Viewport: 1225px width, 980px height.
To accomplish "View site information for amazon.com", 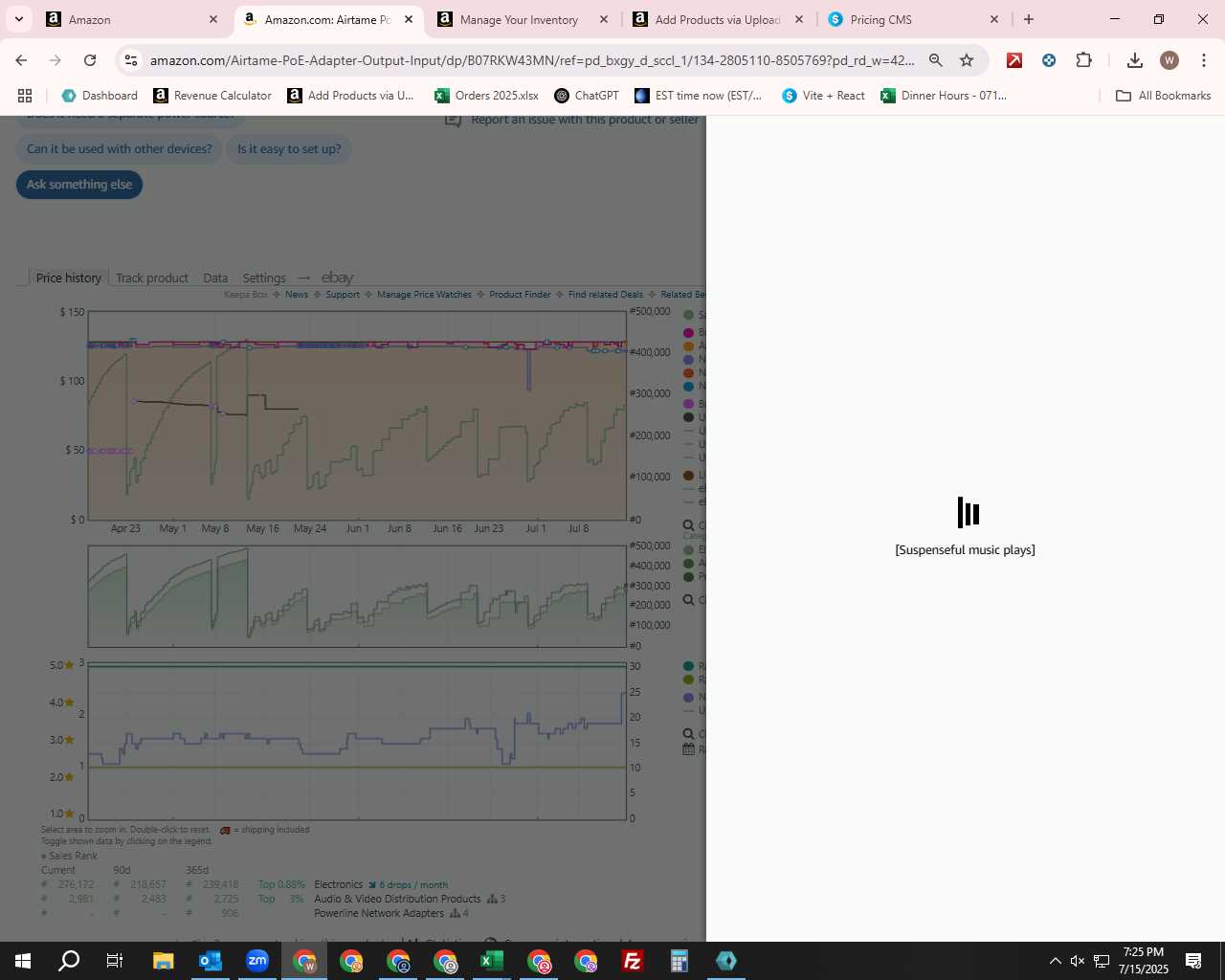I will (x=131, y=60).
